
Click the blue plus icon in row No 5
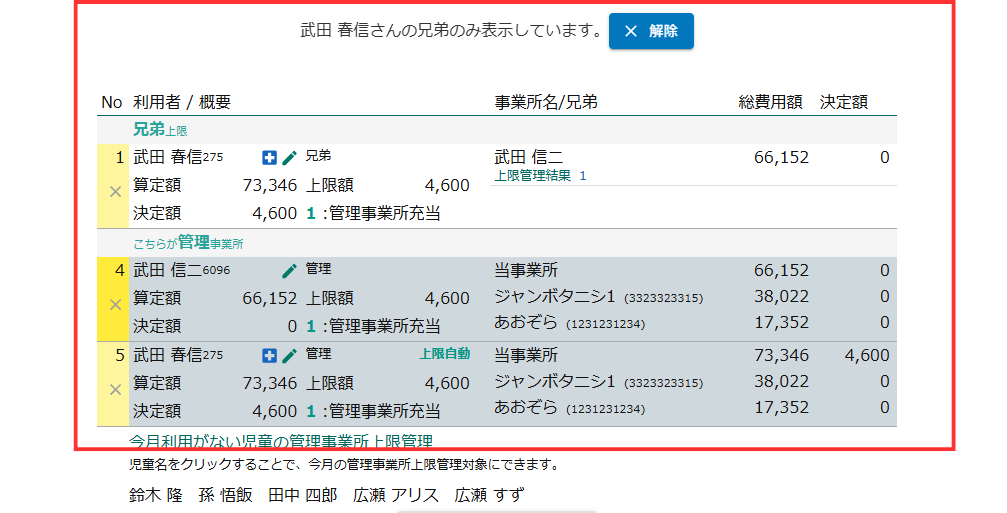click(x=269, y=355)
